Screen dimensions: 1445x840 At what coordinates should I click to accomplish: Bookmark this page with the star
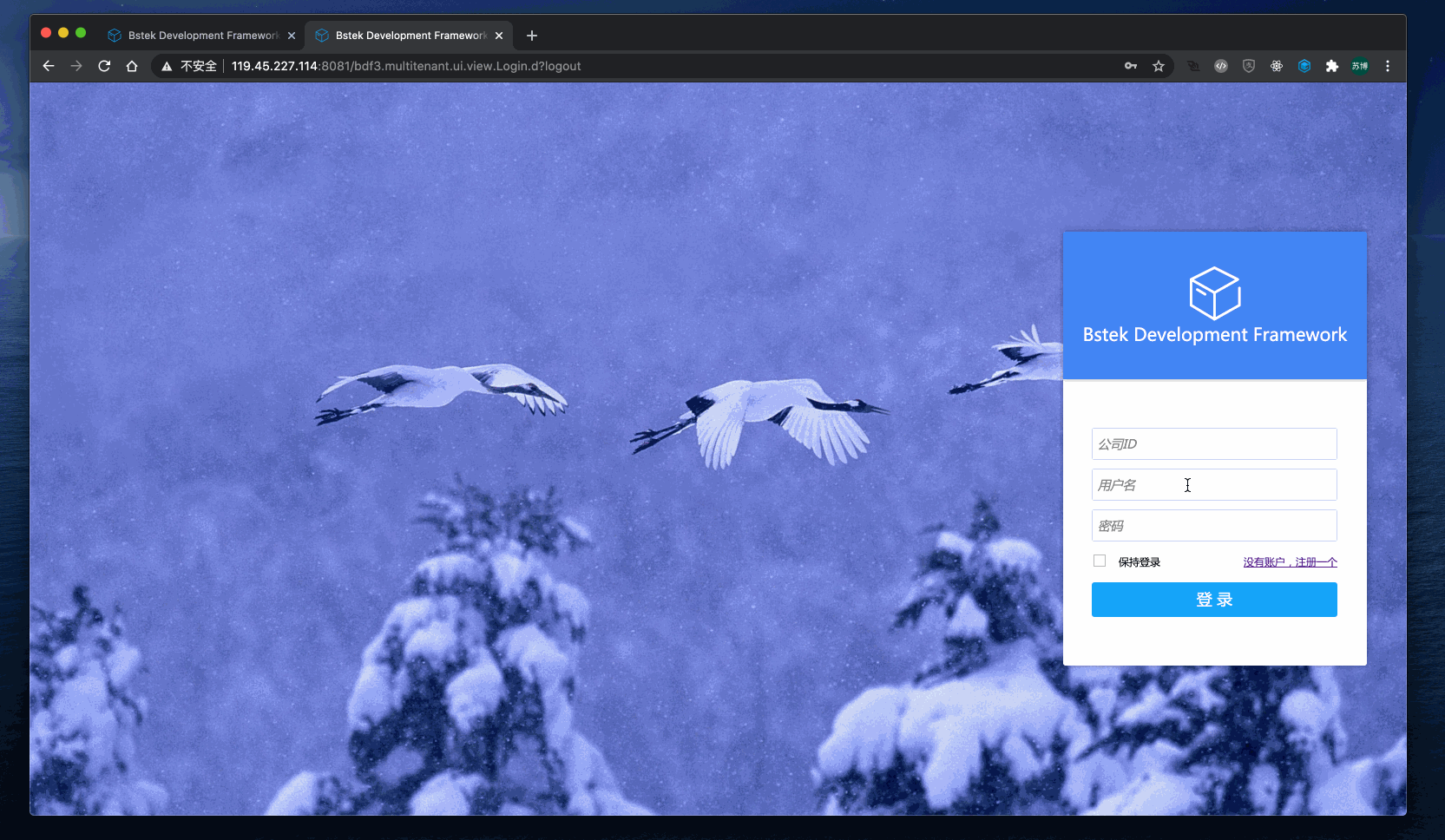(1159, 66)
